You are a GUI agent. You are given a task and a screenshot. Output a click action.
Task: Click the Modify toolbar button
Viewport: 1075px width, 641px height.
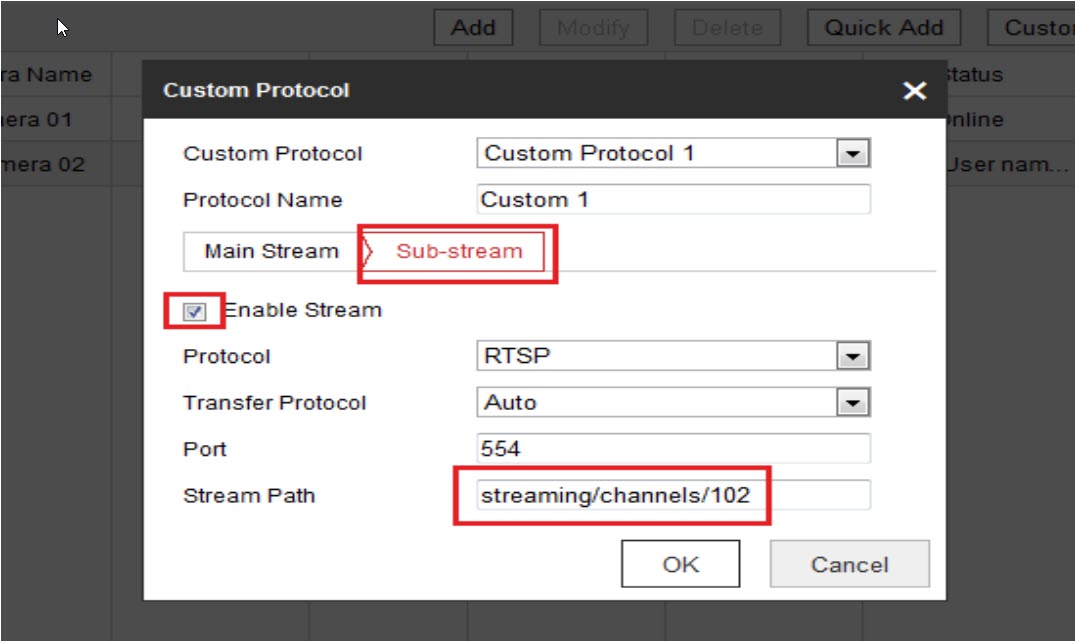[x=593, y=28]
